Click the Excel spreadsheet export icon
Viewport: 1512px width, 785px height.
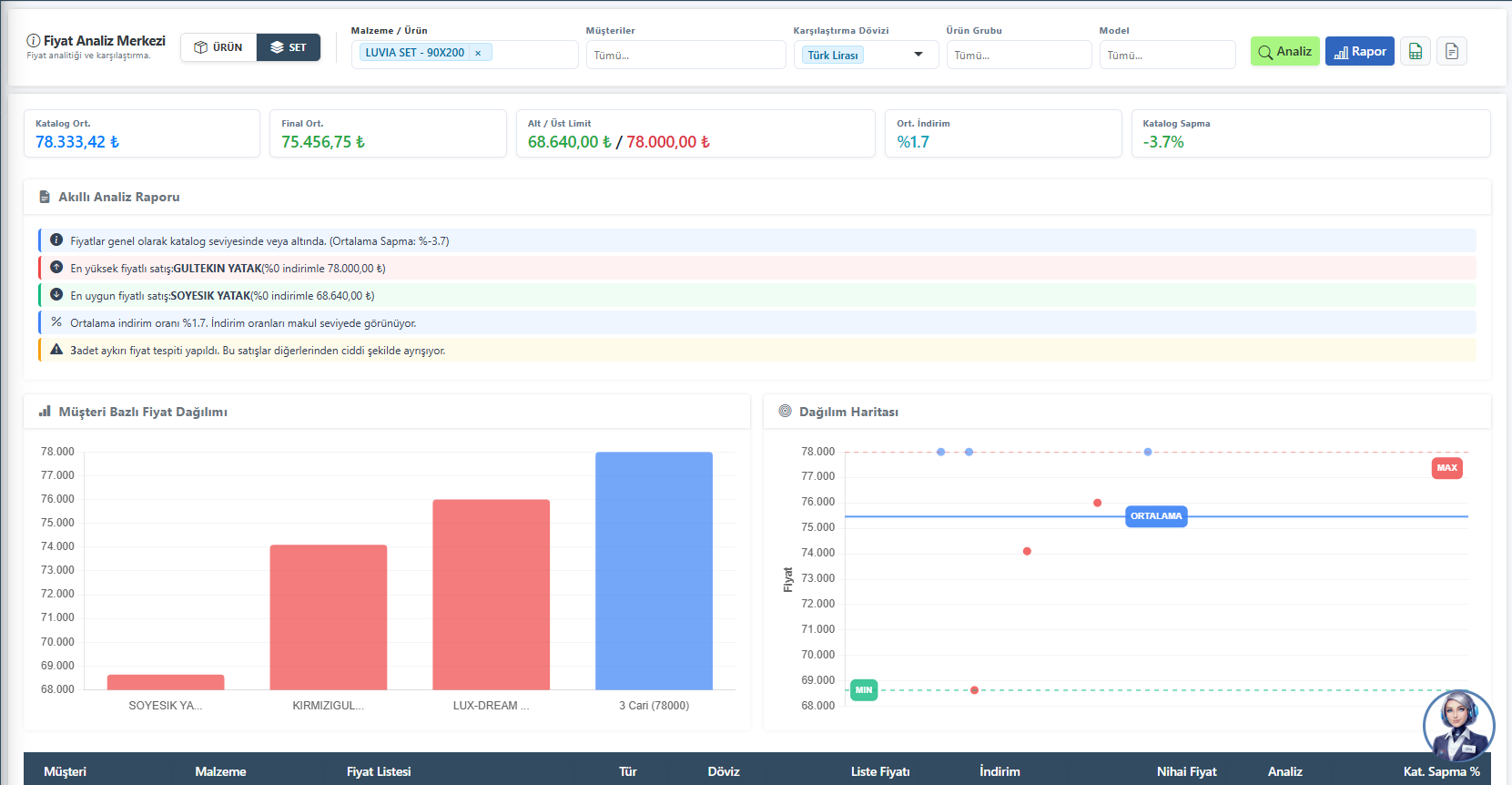click(x=1415, y=52)
